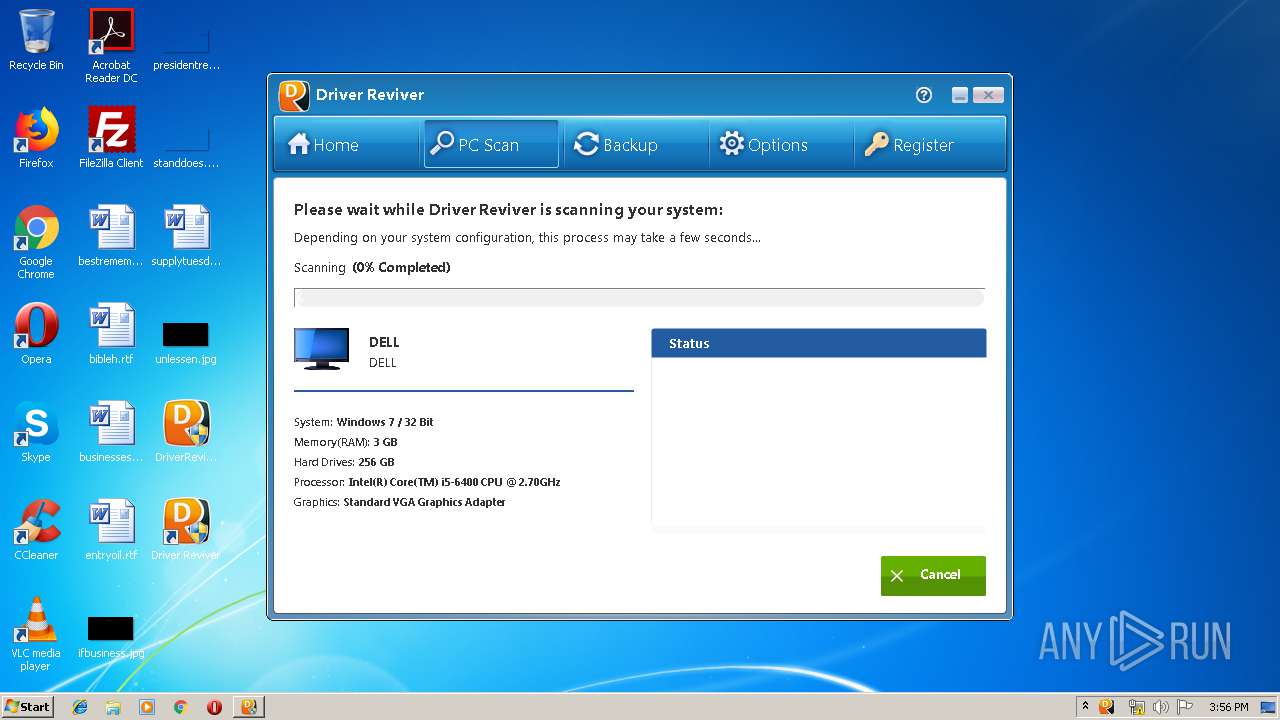
Task: Show hidden system tray icons
Action: tap(1085, 707)
